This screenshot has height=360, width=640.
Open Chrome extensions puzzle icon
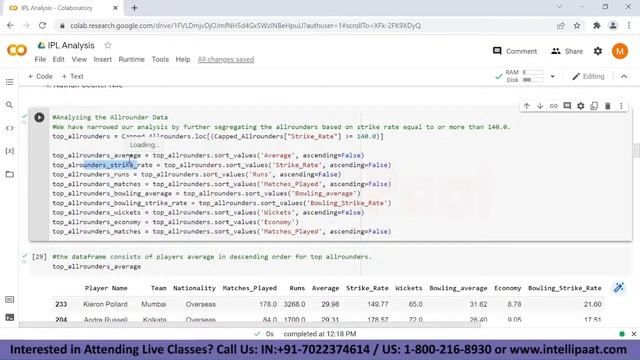coord(597,25)
